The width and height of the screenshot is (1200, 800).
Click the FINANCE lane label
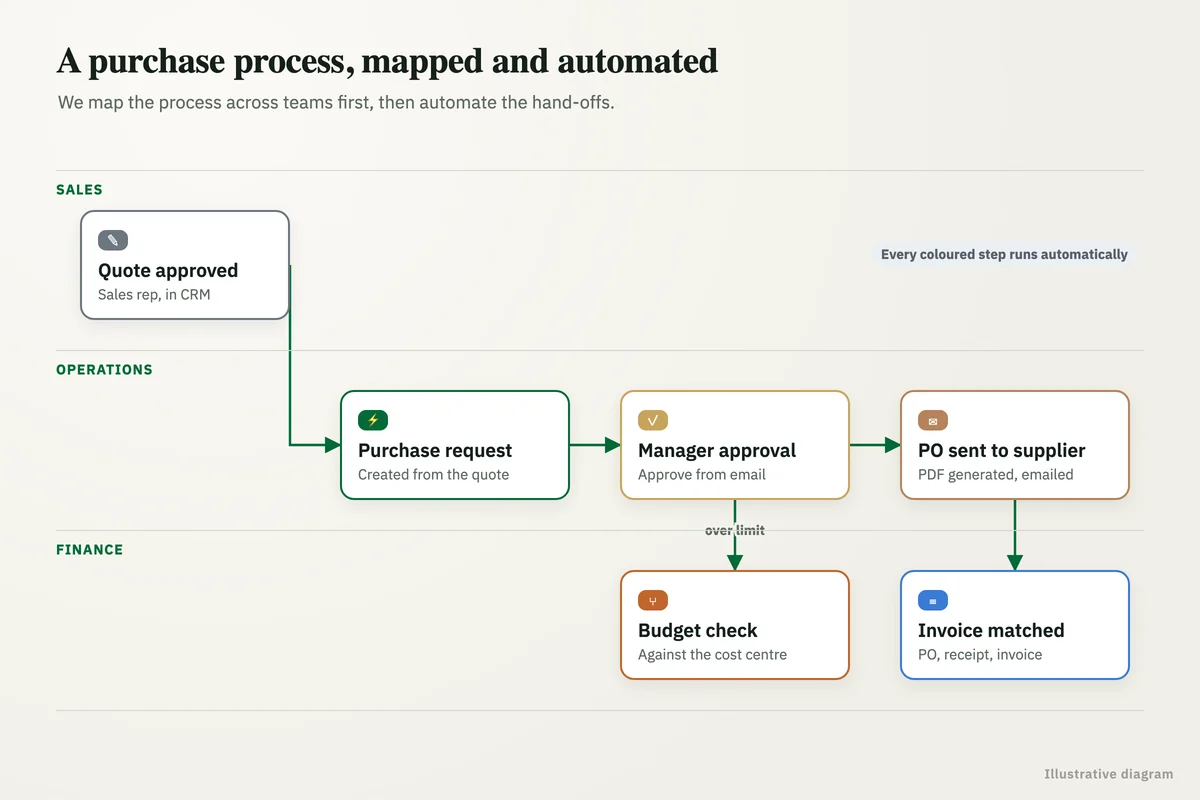[89, 549]
